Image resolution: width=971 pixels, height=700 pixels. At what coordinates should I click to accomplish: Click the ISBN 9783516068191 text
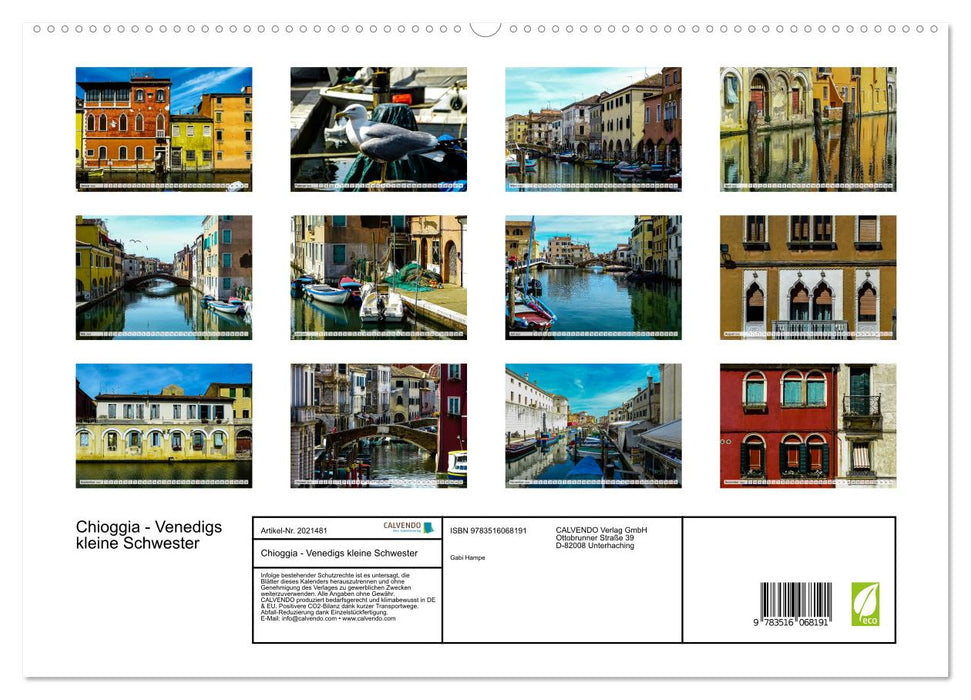pos(487,529)
